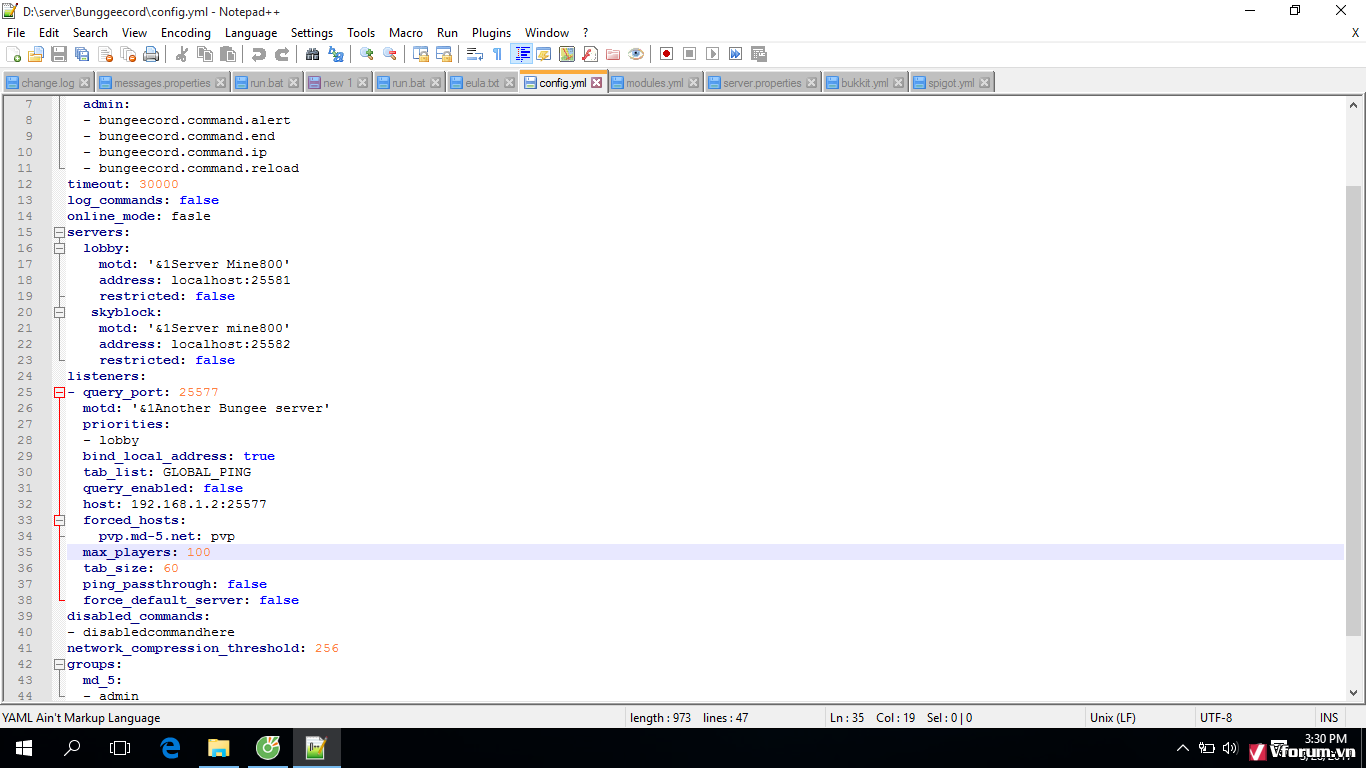Click the Print icon in toolbar
Image resolution: width=1366 pixels, height=768 pixels.
tap(151, 54)
